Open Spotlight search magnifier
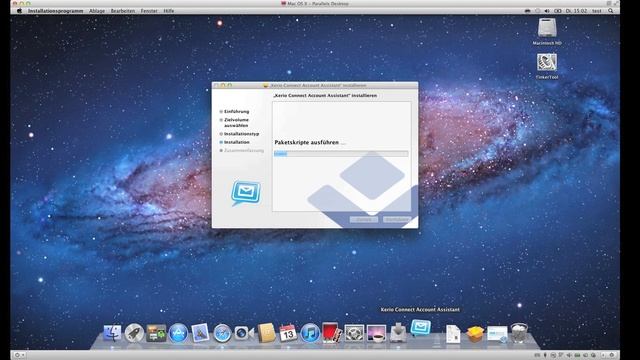 tap(611, 11)
